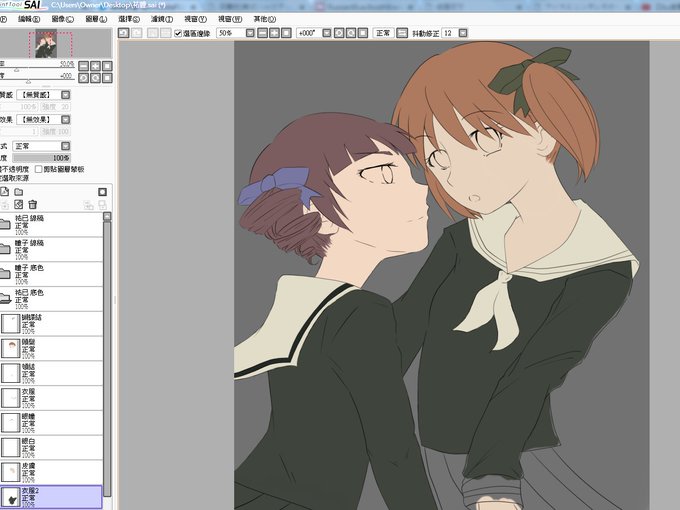Click the Redo icon in the toolbar
The image size is (680, 510).
(137, 33)
